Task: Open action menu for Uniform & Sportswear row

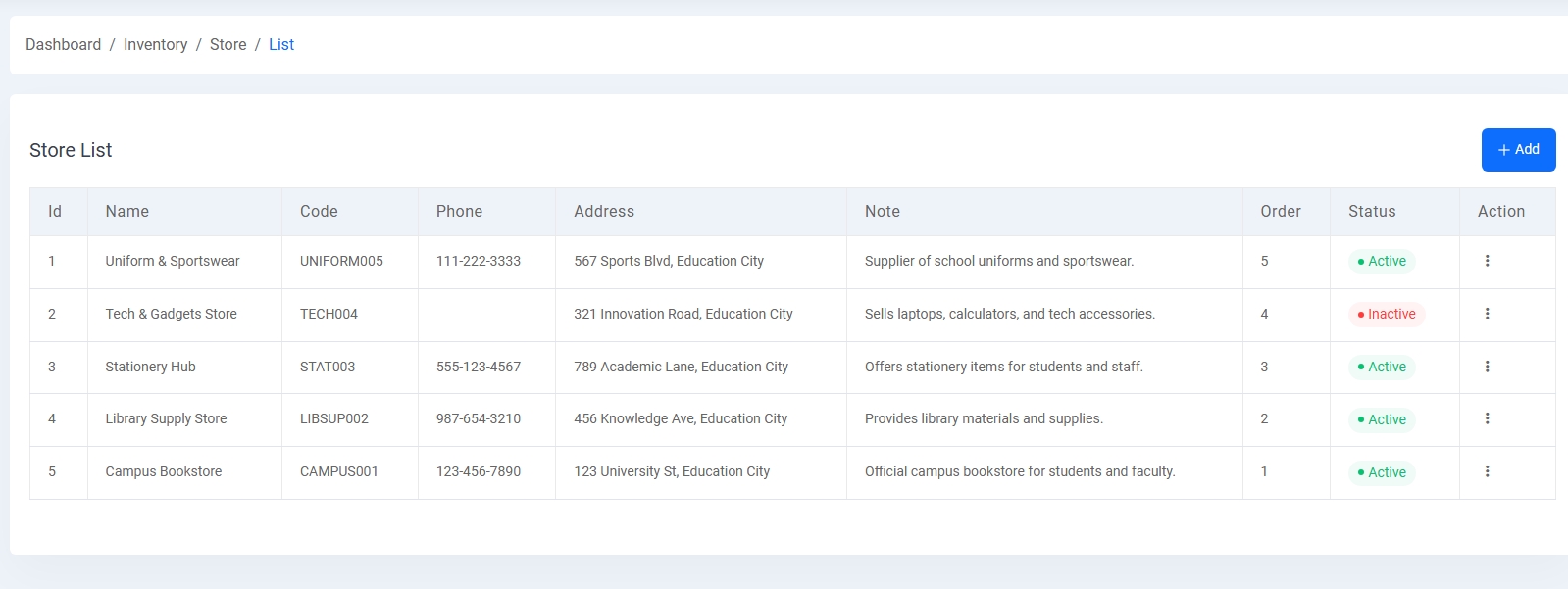Action: (x=1487, y=261)
